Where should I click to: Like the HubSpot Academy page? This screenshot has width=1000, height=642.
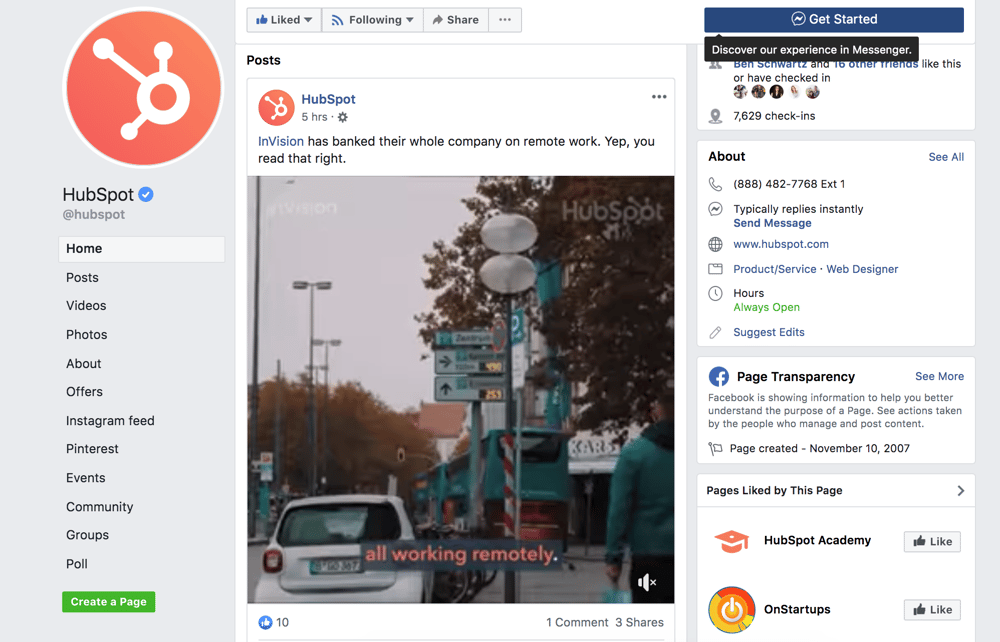[x=932, y=541]
